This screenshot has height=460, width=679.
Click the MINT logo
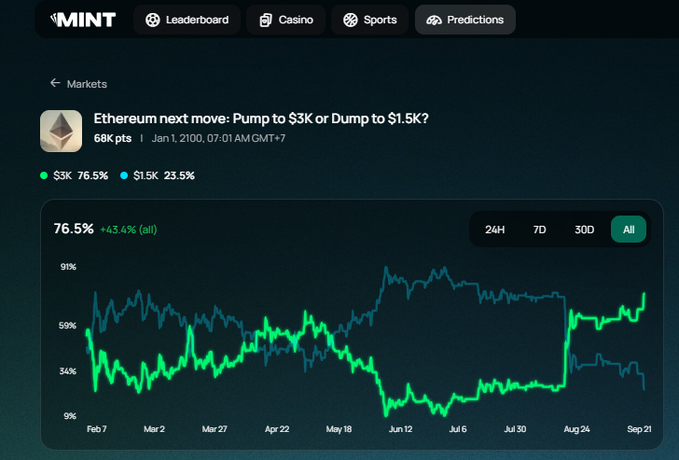(83, 19)
